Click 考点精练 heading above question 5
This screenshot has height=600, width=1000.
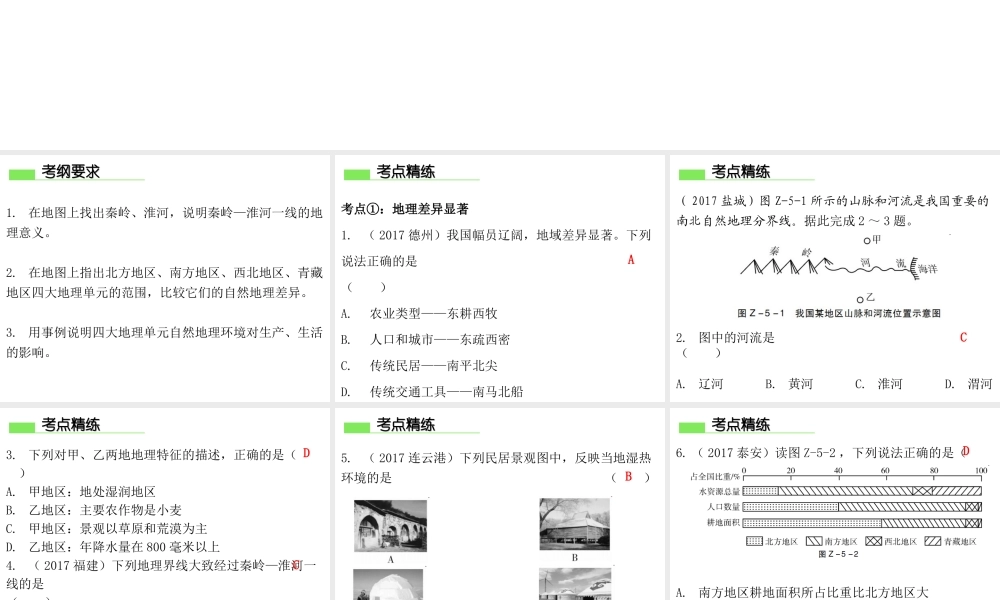pos(406,425)
